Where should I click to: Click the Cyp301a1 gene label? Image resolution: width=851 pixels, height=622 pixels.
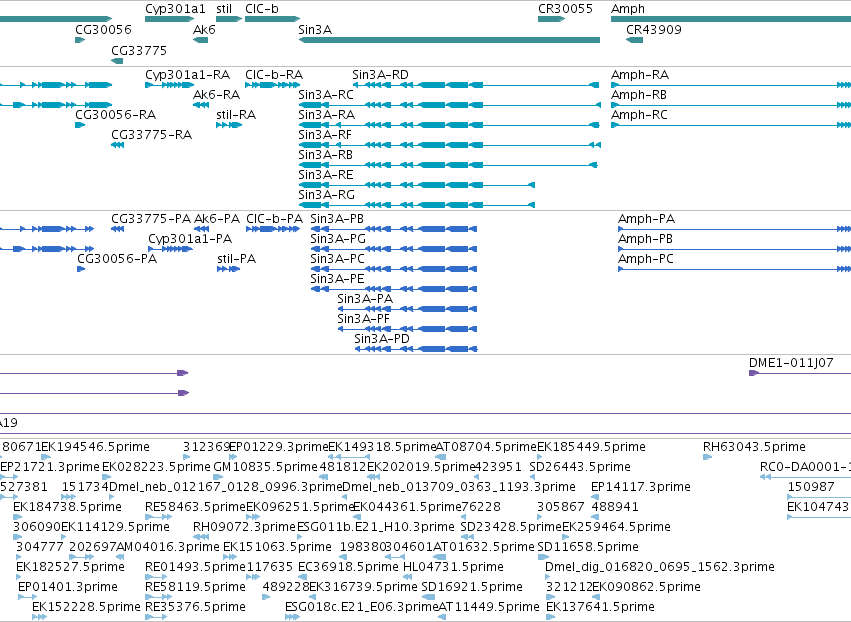point(175,9)
